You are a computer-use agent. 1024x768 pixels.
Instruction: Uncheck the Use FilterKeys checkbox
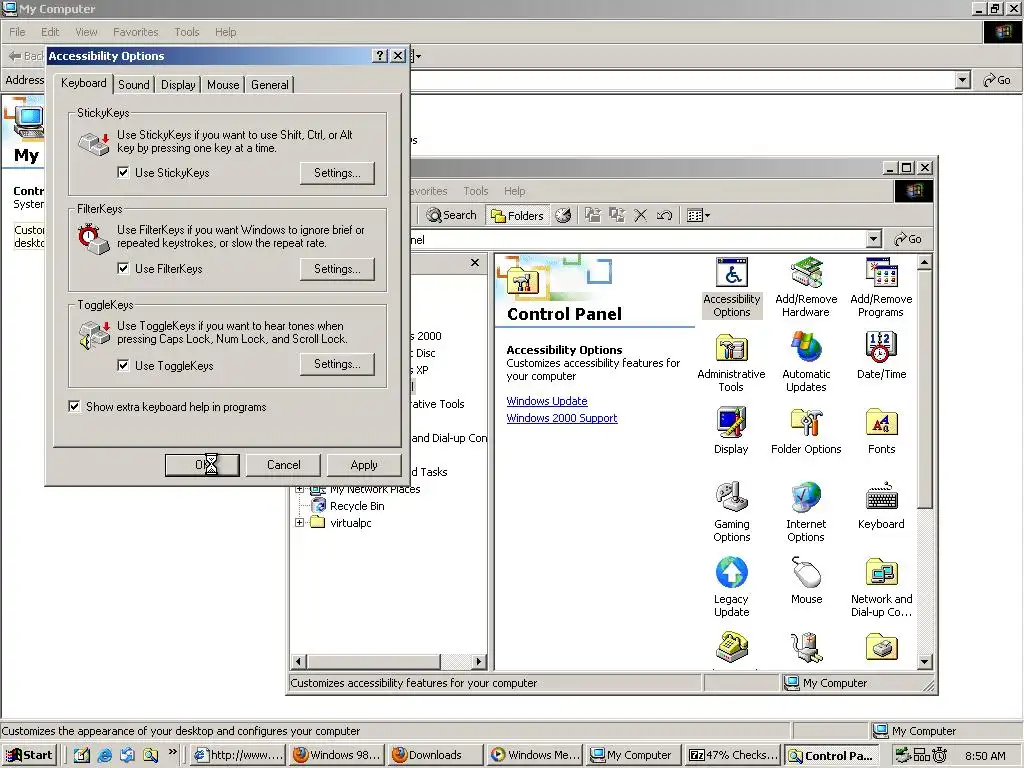(x=123, y=268)
